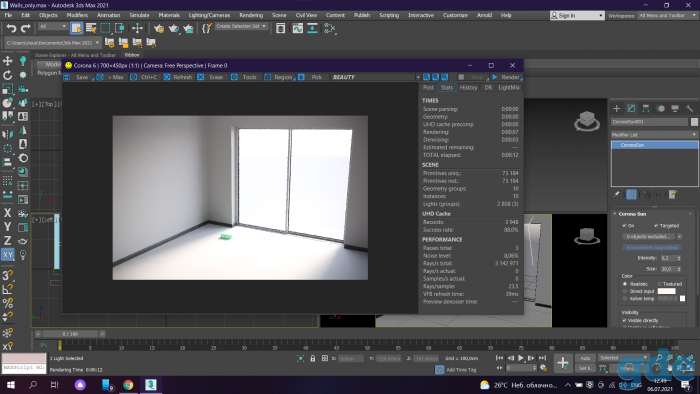Click the Play Animation button
The height and width of the screenshot is (394, 700).
pyautogui.click(x=521, y=358)
